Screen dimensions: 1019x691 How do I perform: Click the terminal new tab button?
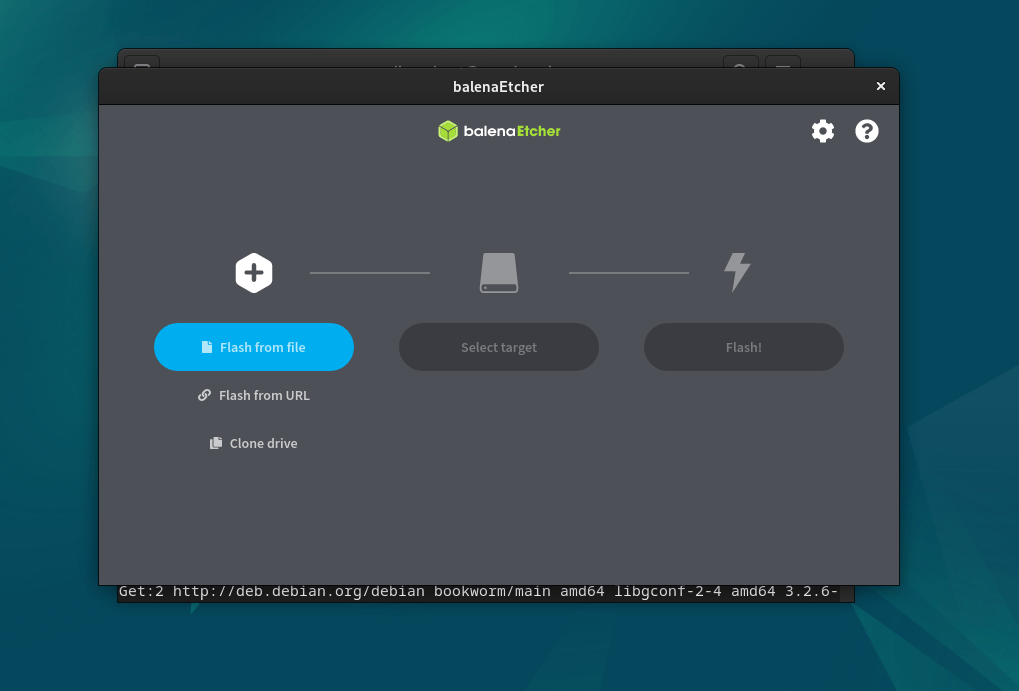click(x=142, y=62)
